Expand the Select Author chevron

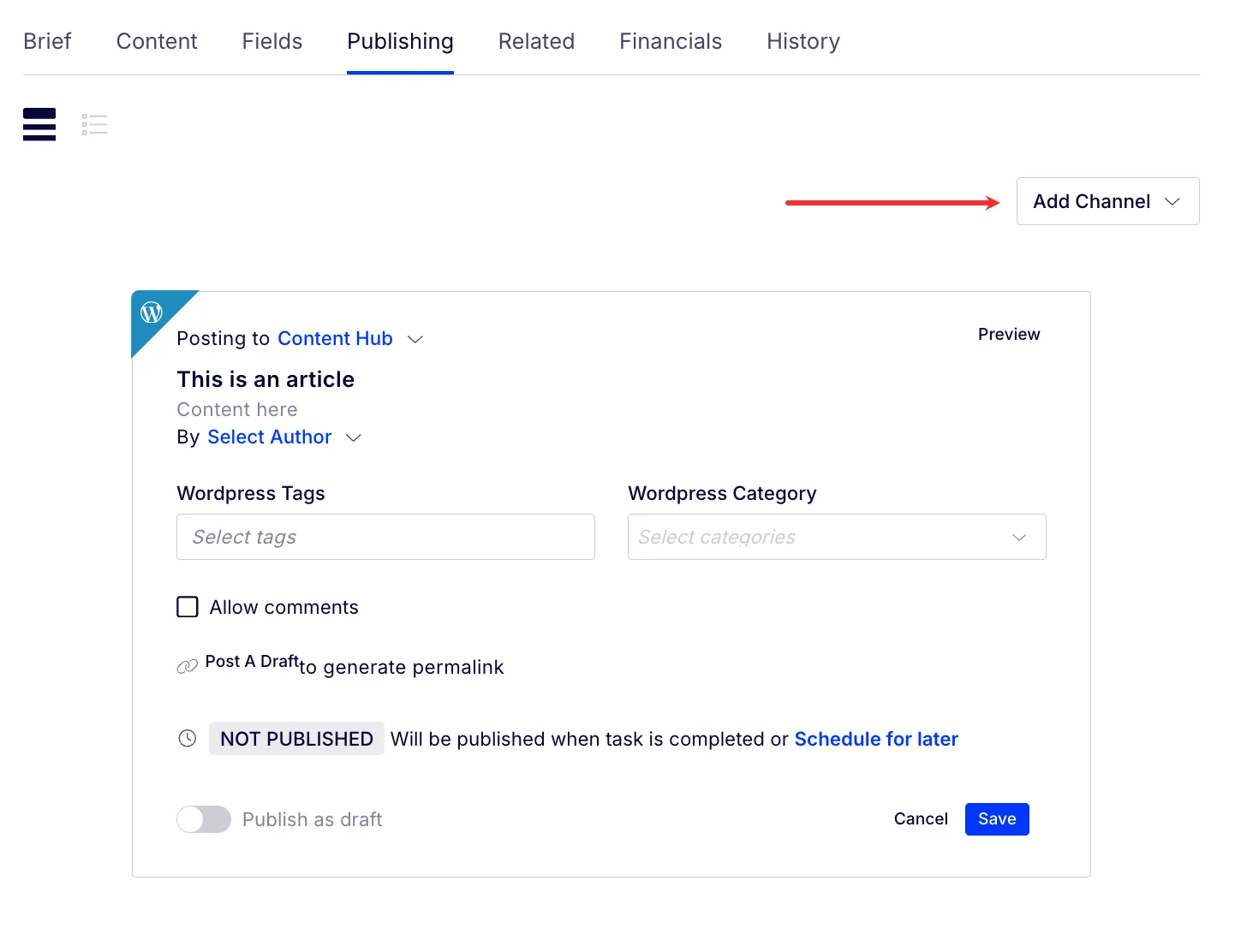354,437
